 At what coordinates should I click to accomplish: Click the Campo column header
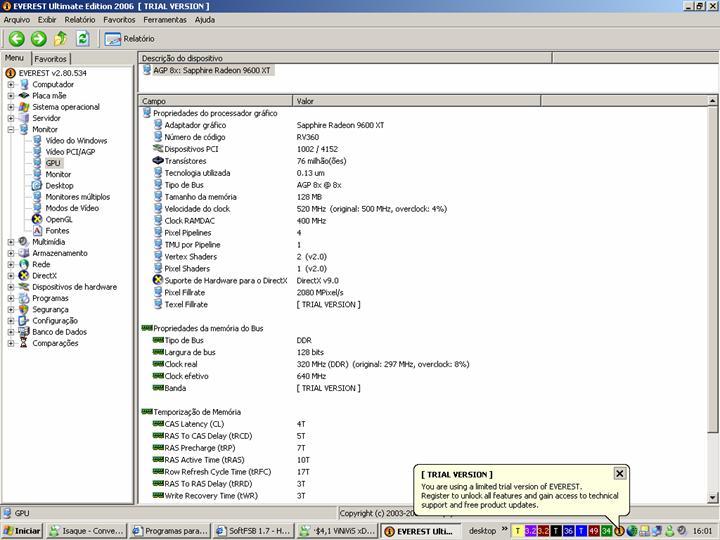215,101
